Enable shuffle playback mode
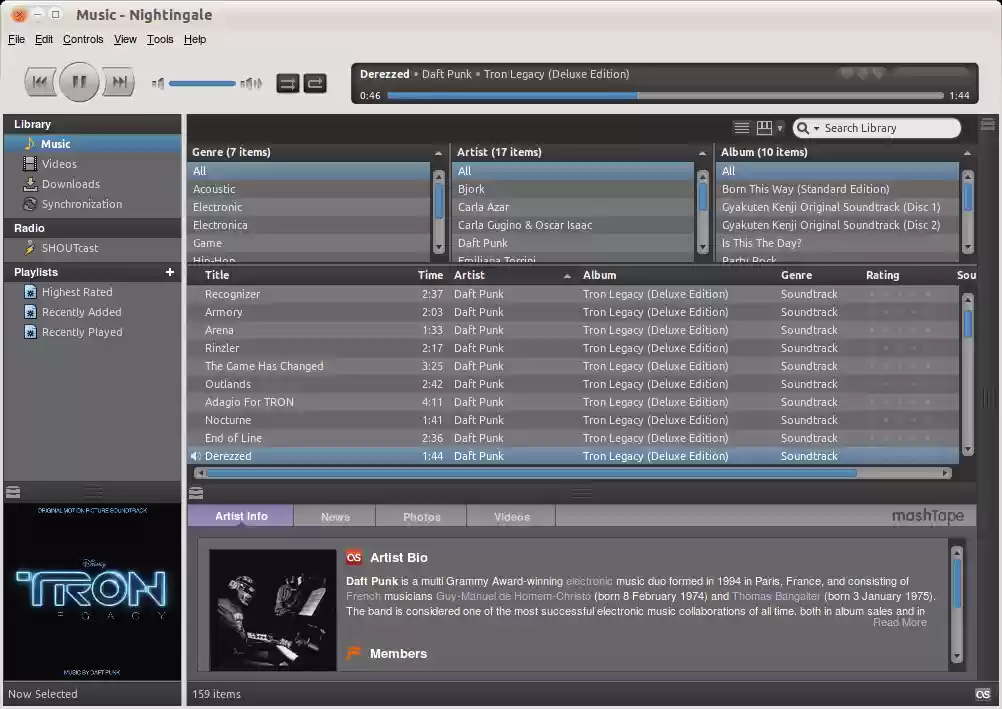The image size is (1002, 709). point(288,84)
